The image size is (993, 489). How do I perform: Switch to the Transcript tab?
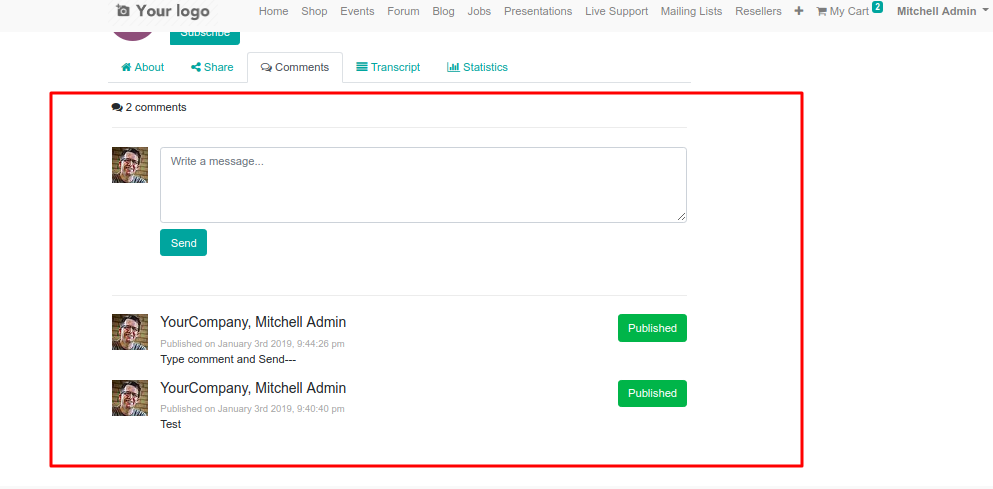(x=388, y=67)
